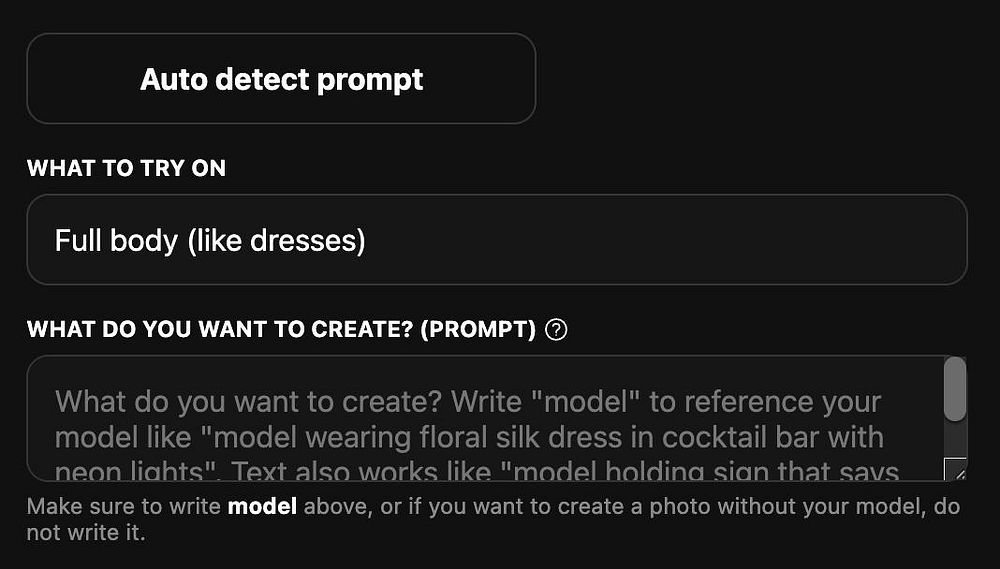Click the textarea resize handle corner
The width and height of the screenshot is (1000, 569).
(x=956, y=470)
